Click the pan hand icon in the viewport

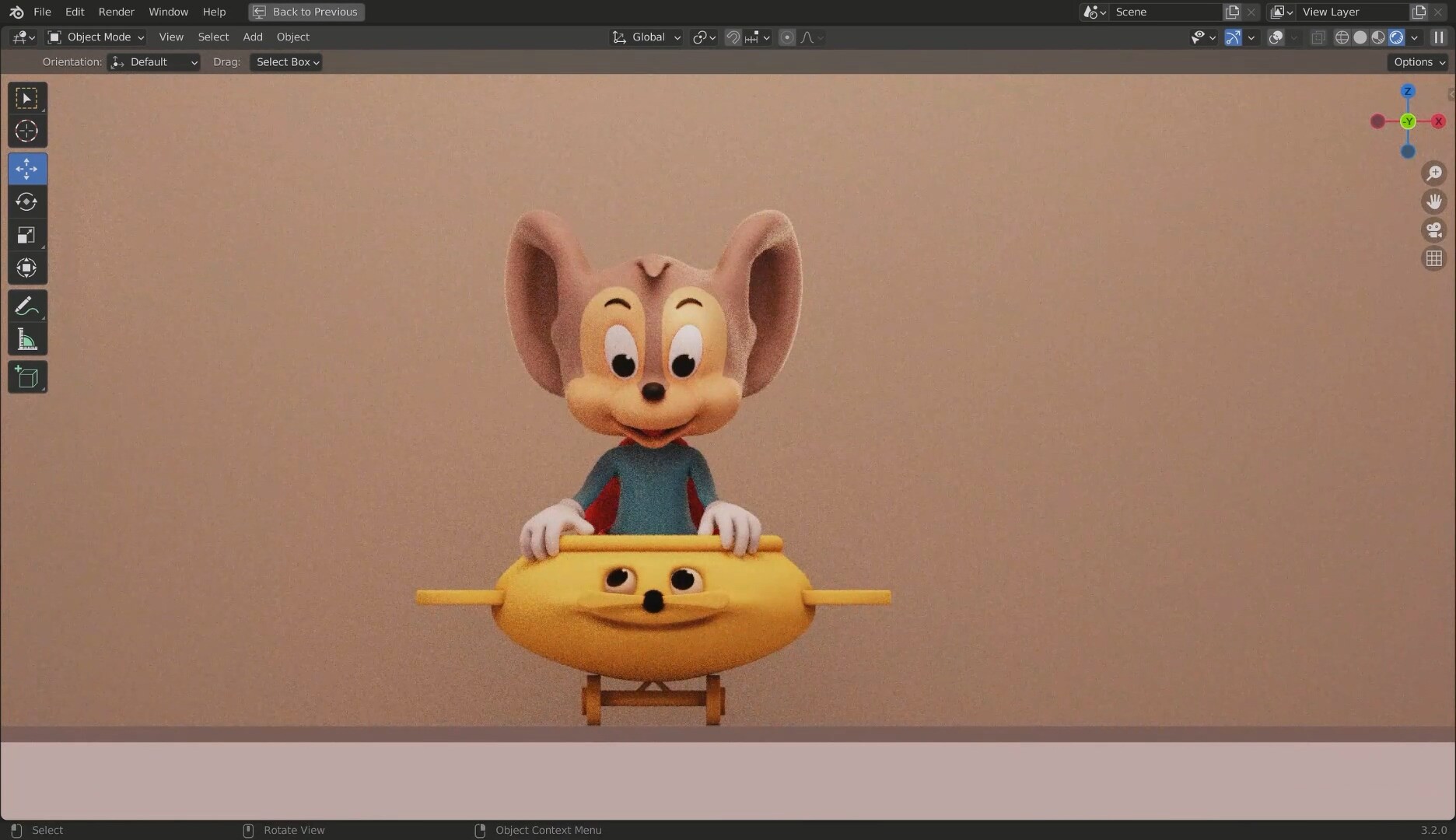pyautogui.click(x=1435, y=201)
